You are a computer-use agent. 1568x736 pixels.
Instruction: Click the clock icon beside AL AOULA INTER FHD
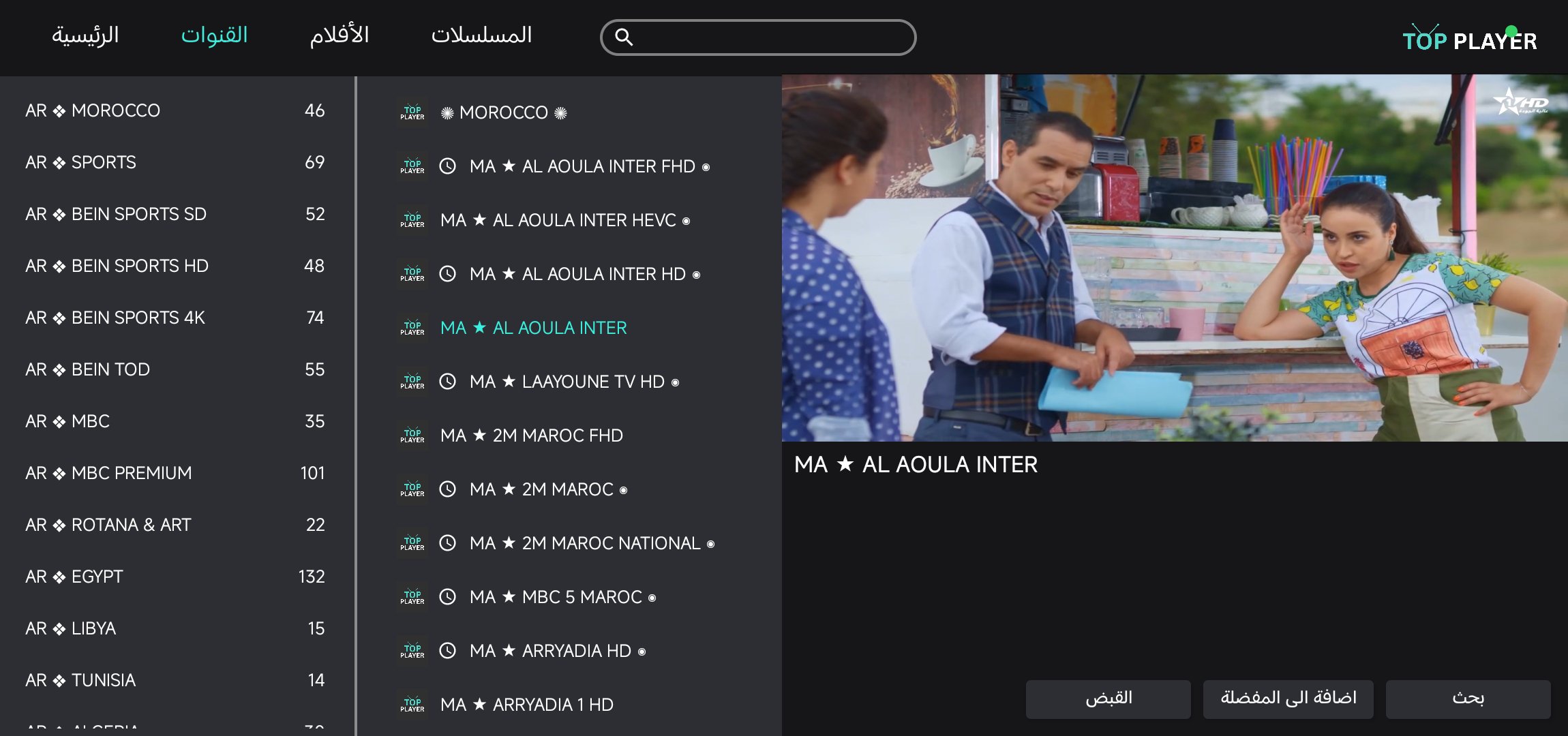447,166
